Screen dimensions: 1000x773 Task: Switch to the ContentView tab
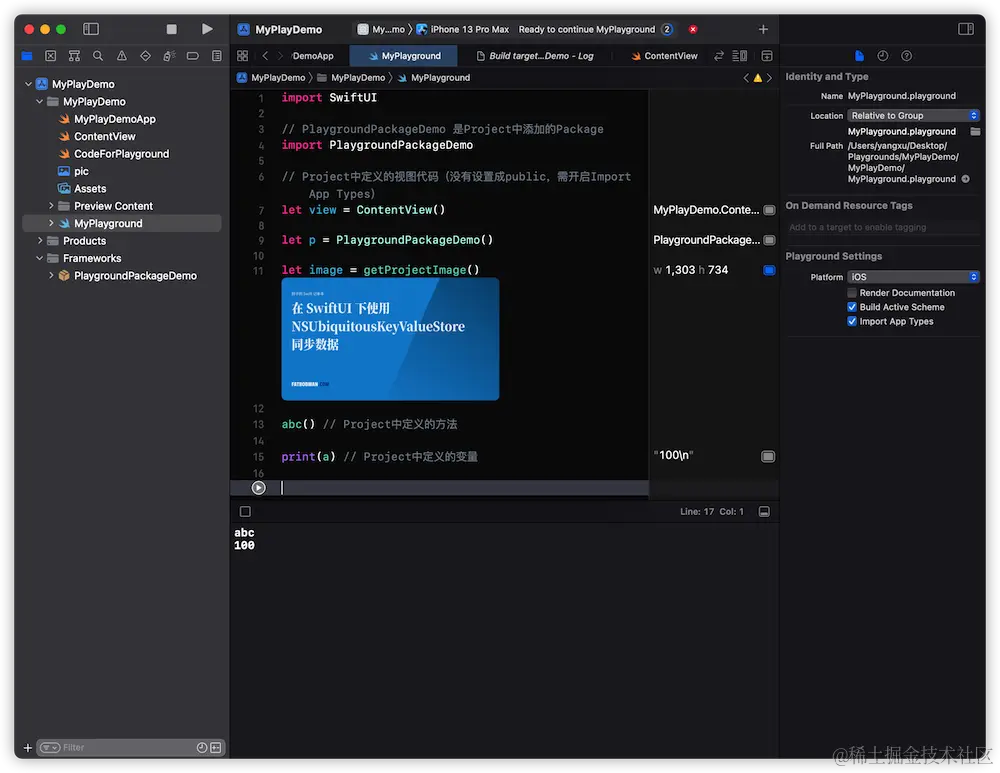click(664, 56)
